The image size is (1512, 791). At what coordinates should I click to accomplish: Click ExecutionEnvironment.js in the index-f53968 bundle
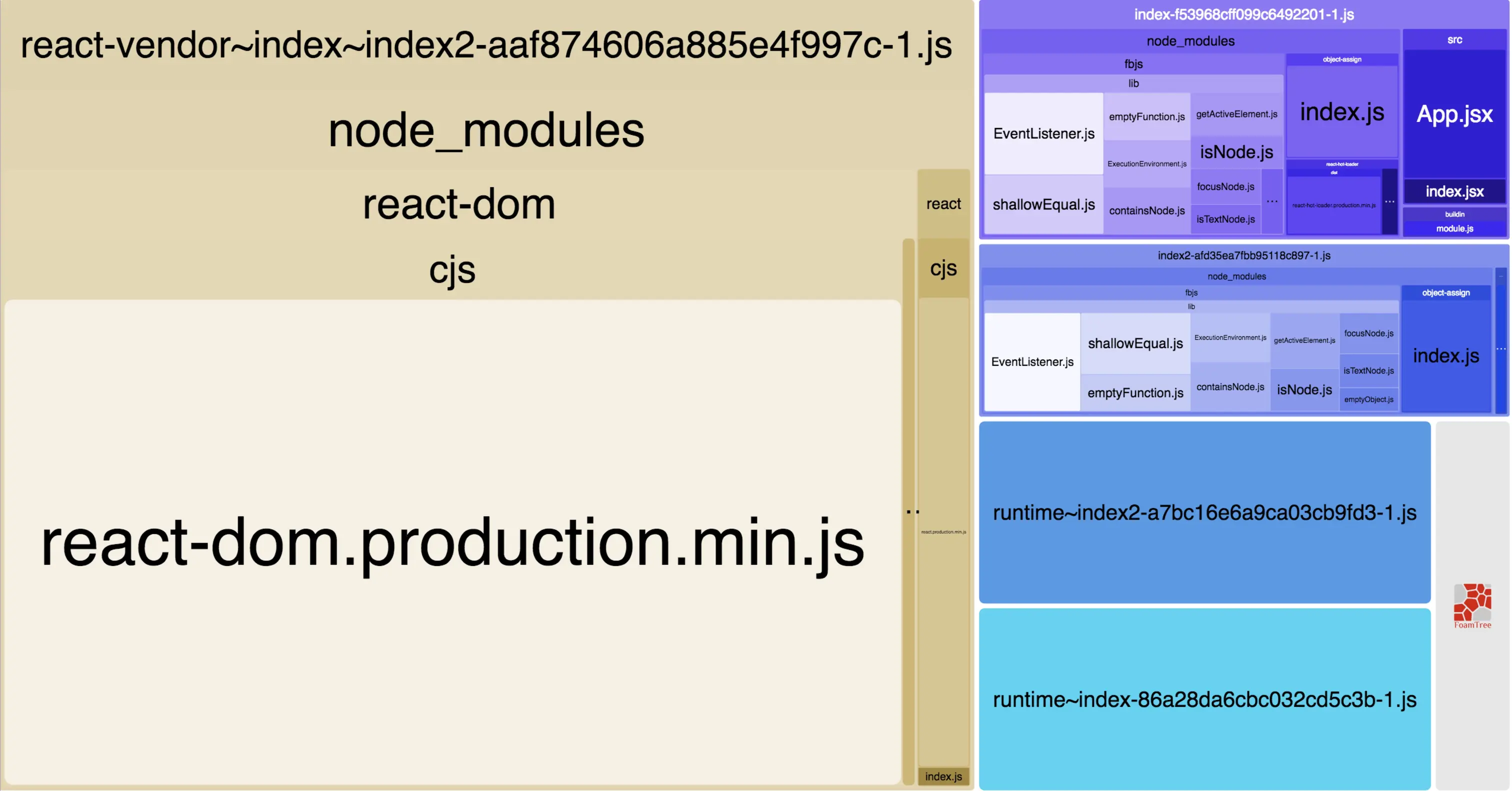pos(1147,163)
